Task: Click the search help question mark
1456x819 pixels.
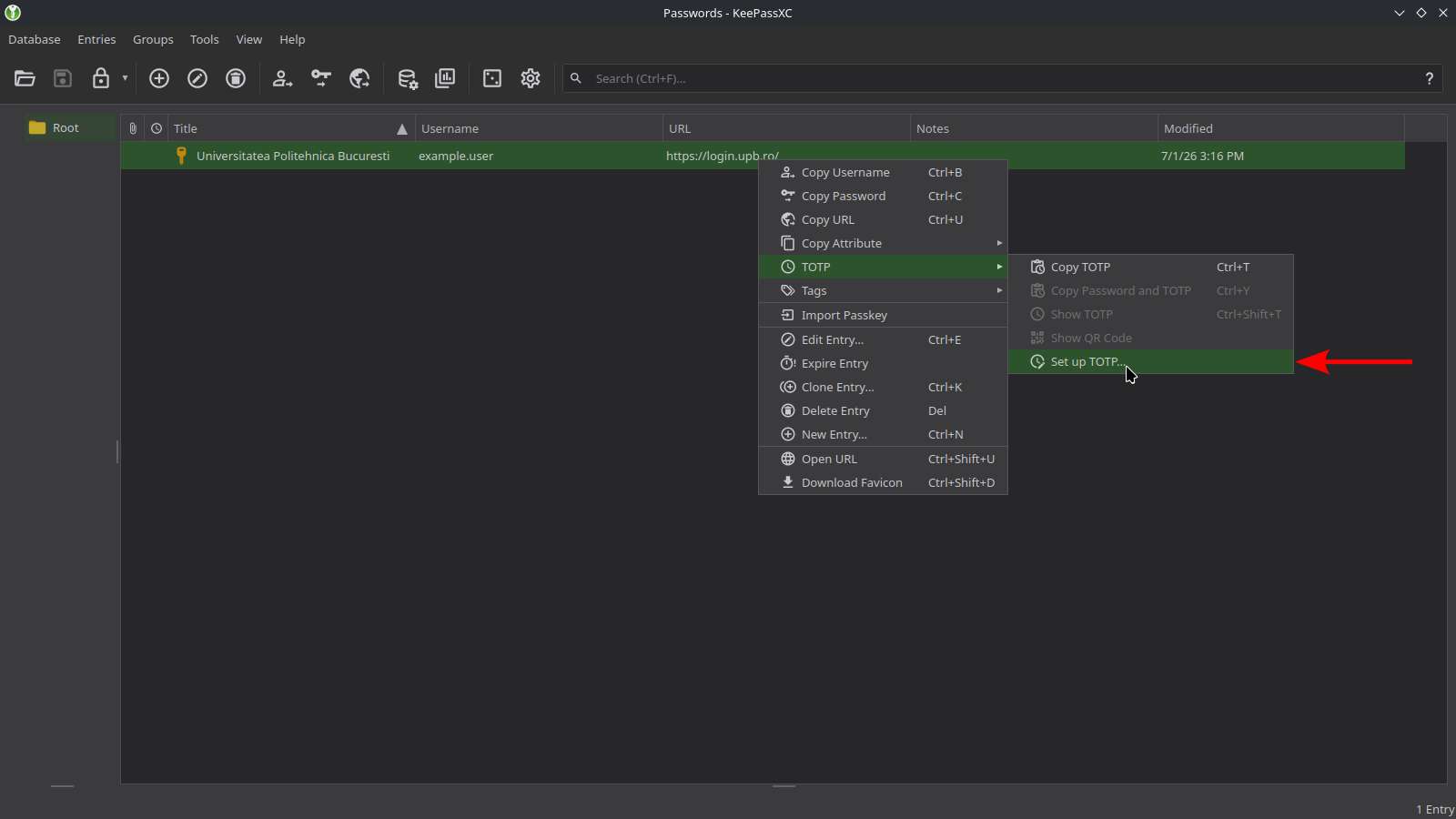Action: click(1429, 78)
